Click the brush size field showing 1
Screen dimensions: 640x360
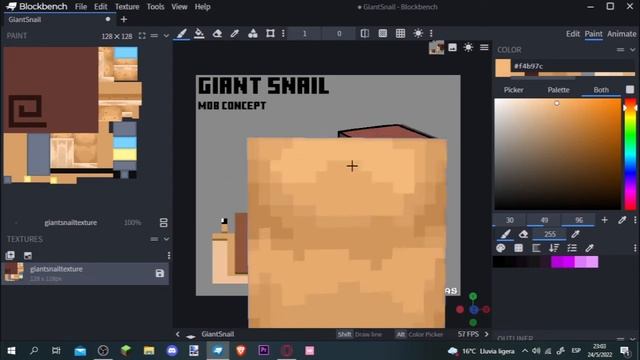pos(304,33)
